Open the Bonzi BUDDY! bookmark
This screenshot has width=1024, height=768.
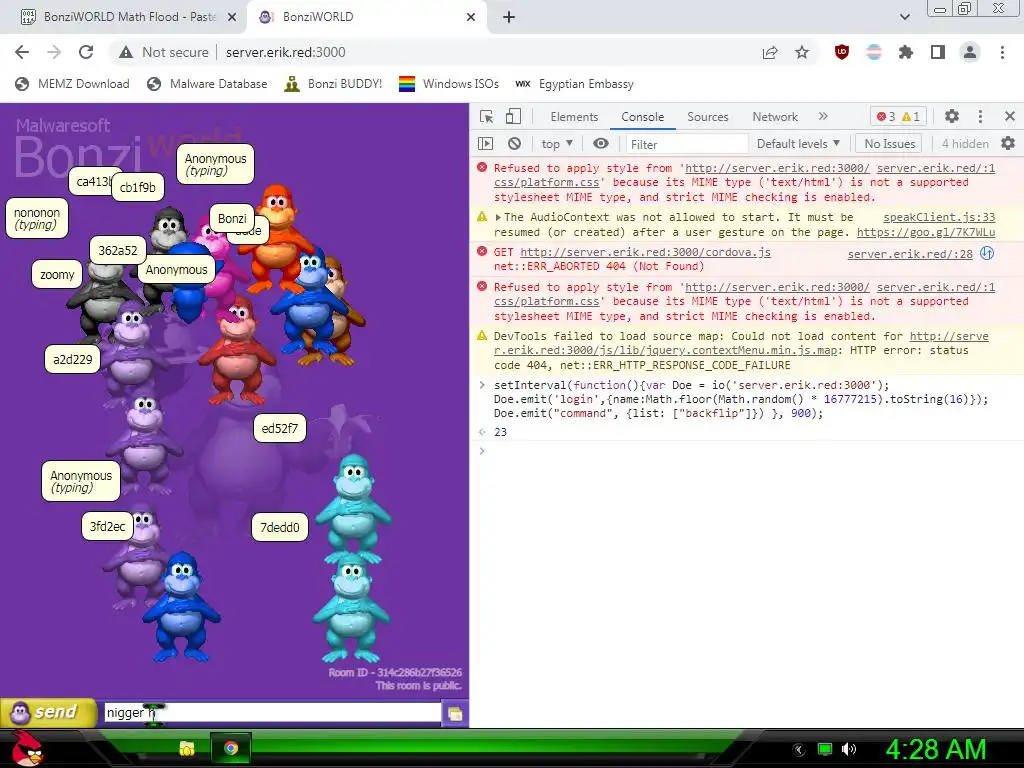[333, 84]
